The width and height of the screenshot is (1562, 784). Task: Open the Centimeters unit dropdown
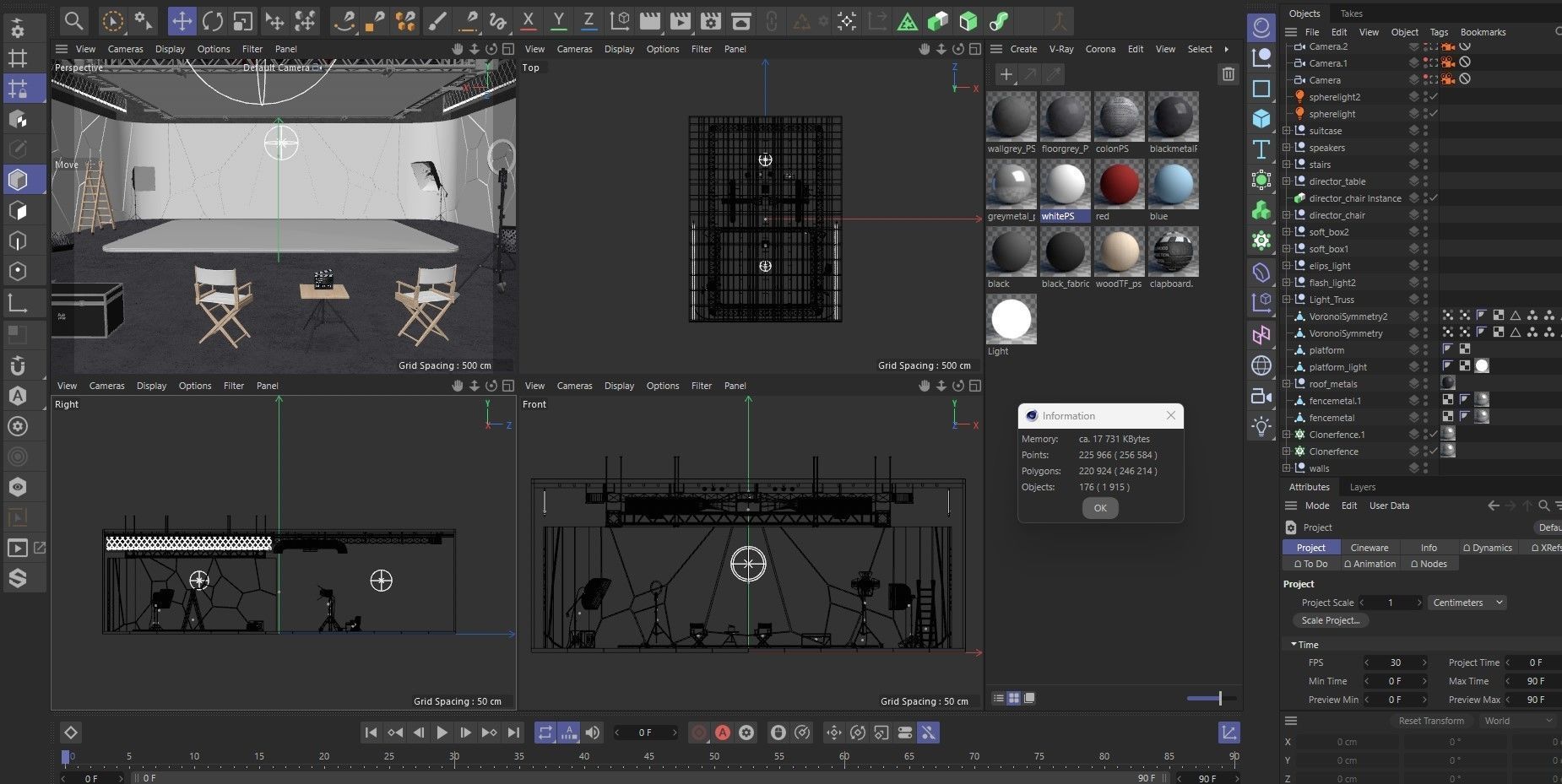tap(1467, 603)
